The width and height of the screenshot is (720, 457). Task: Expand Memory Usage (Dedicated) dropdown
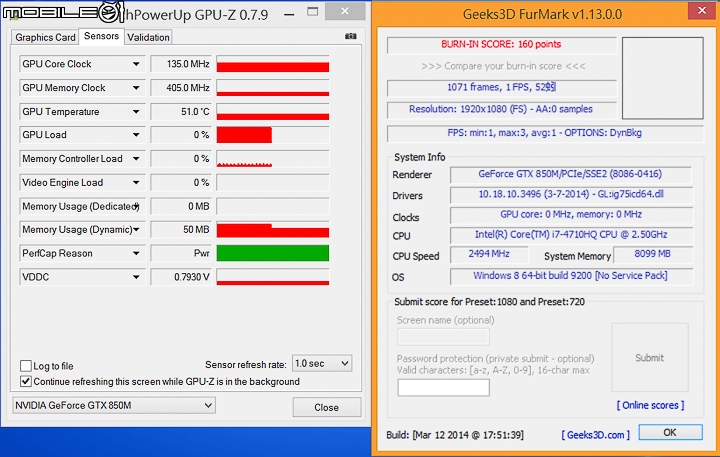136,206
